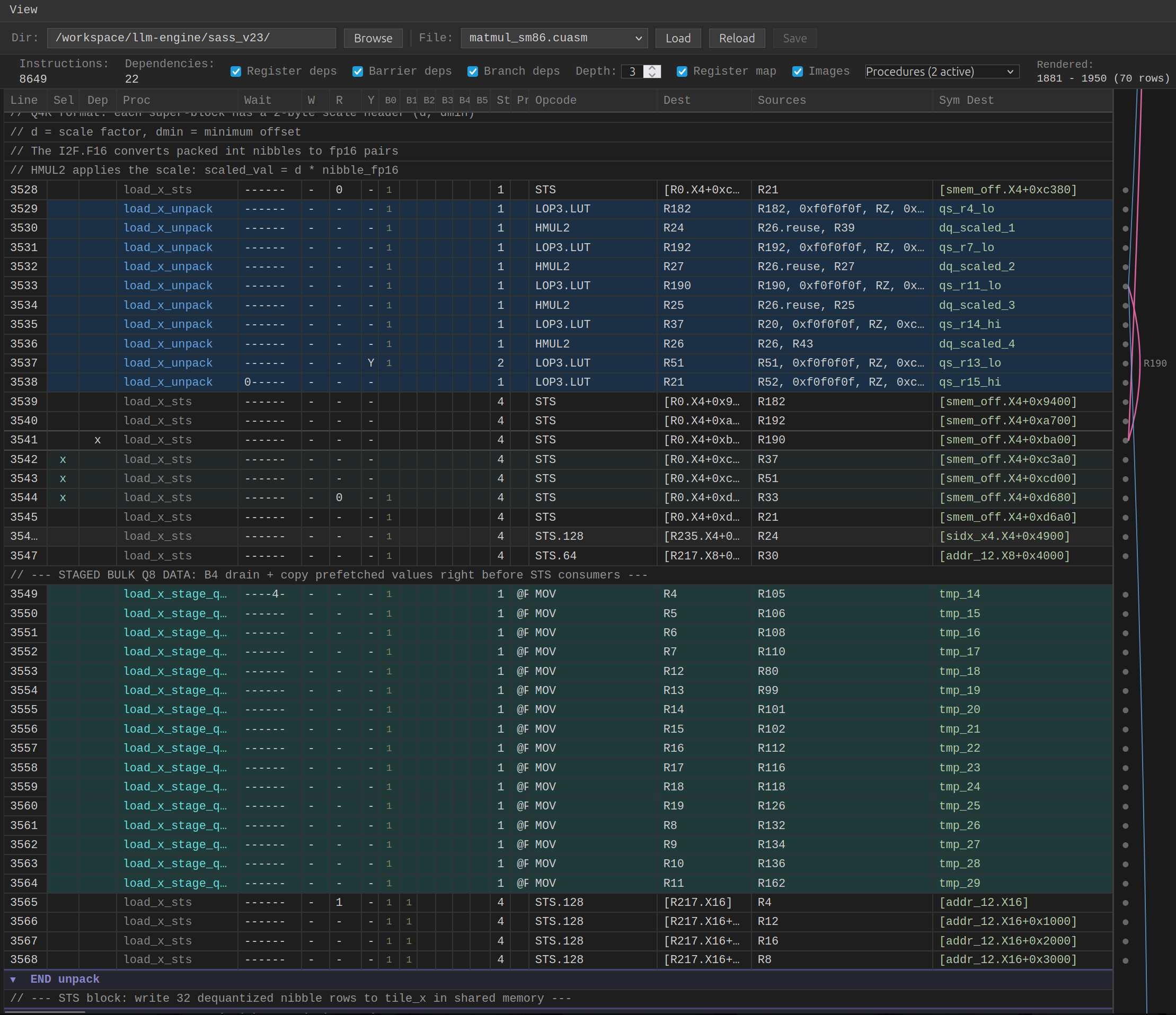Collapse the END unpack section triangle
The image size is (1176, 1015).
[x=13, y=980]
